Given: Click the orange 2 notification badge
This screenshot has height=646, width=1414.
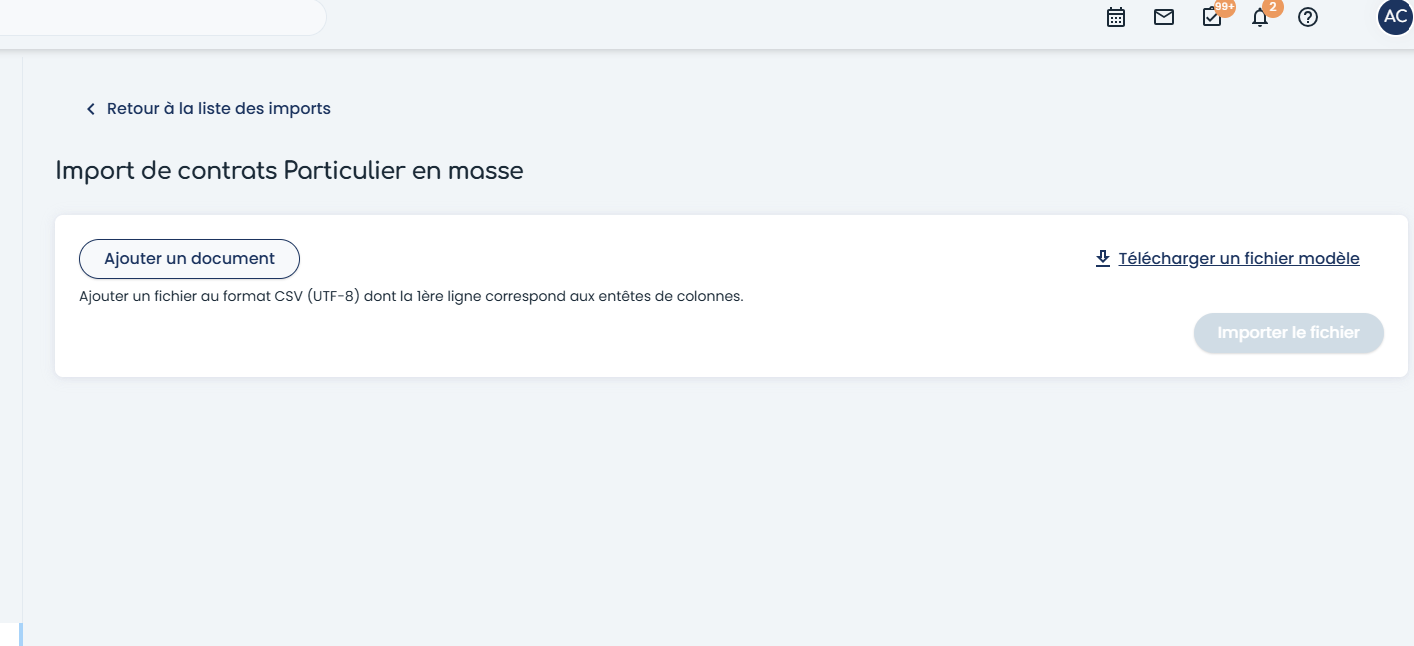Looking at the screenshot, I should tap(1272, 7).
